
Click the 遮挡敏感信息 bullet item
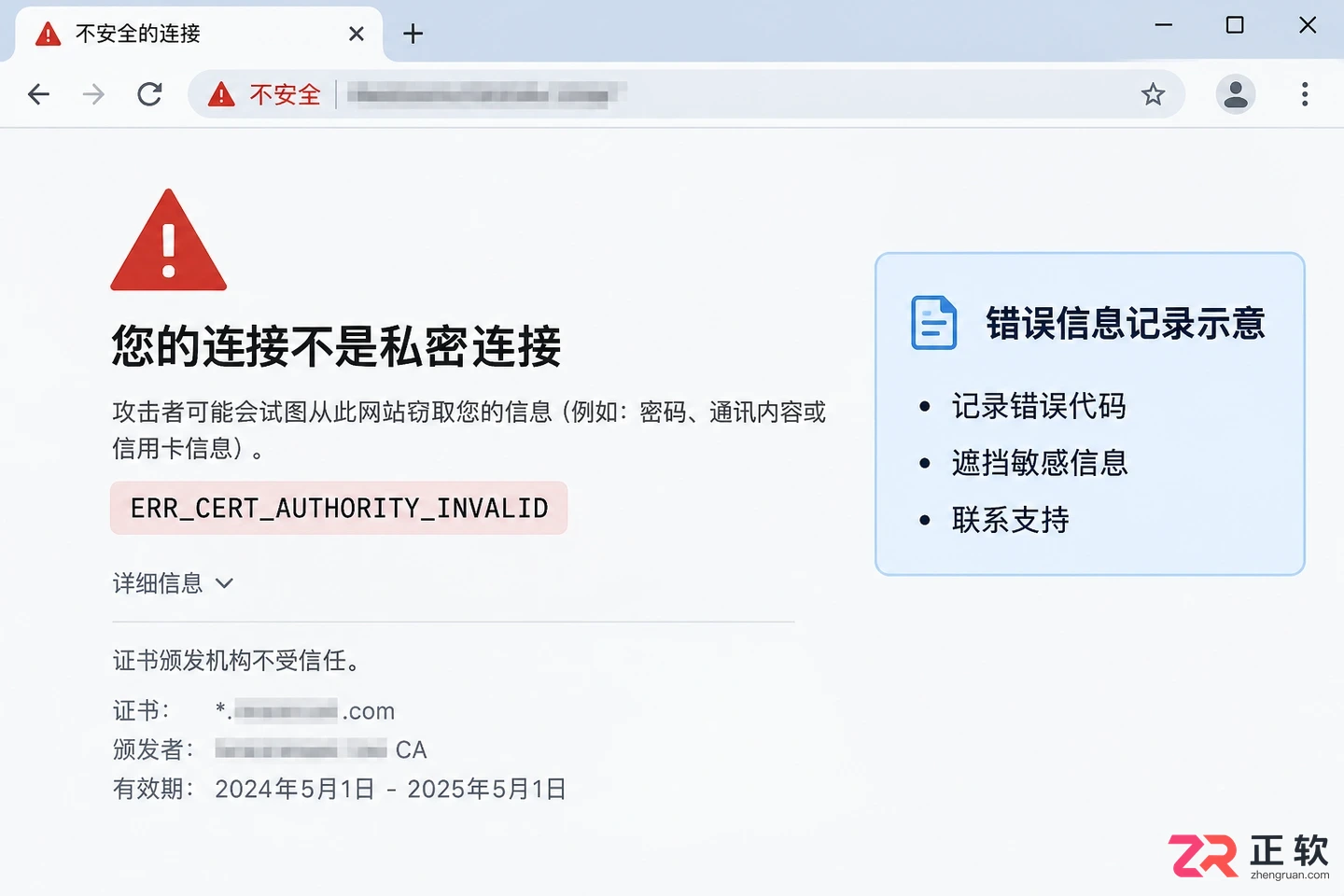click(1040, 463)
